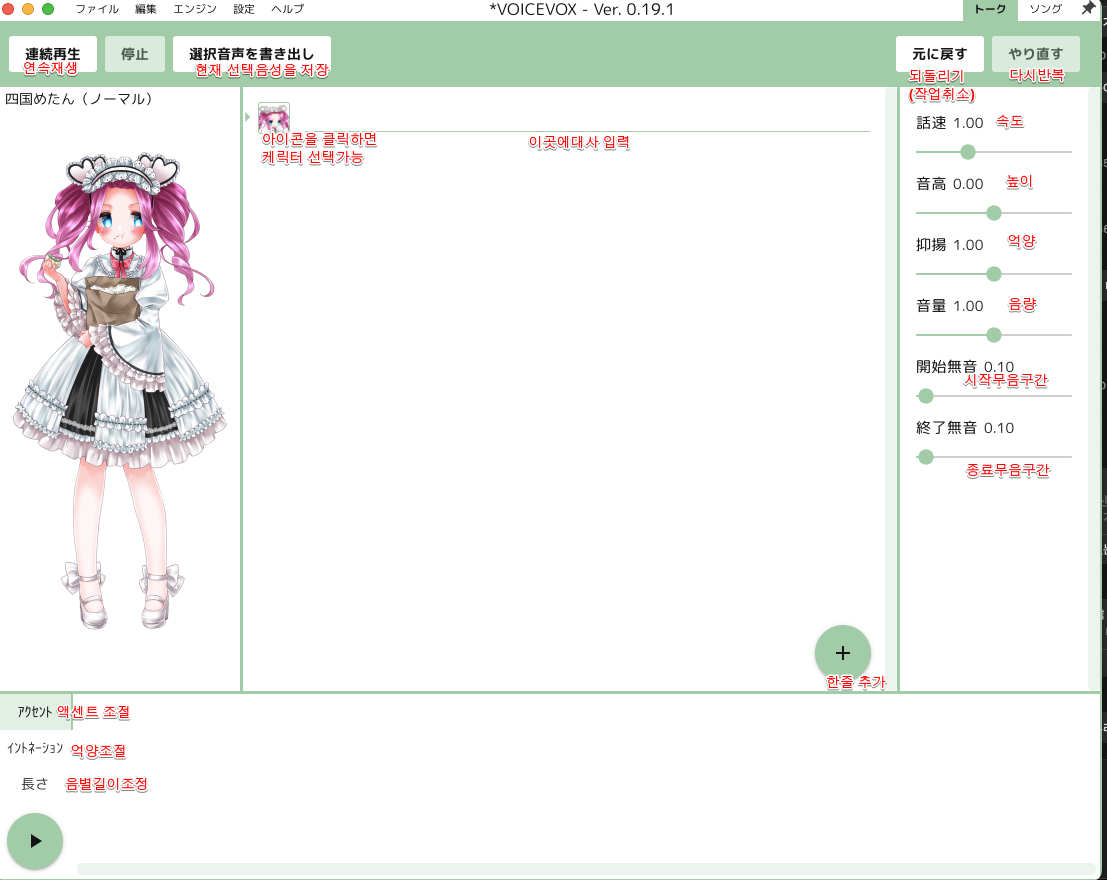
Task: Switch to the トーク tab
Action: [990, 9]
